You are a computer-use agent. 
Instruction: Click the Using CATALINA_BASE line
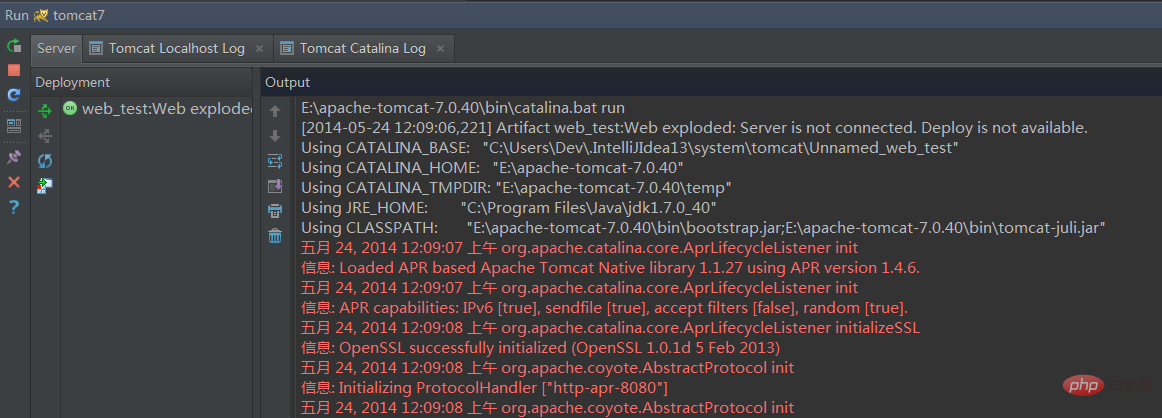[x=630, y=148]
